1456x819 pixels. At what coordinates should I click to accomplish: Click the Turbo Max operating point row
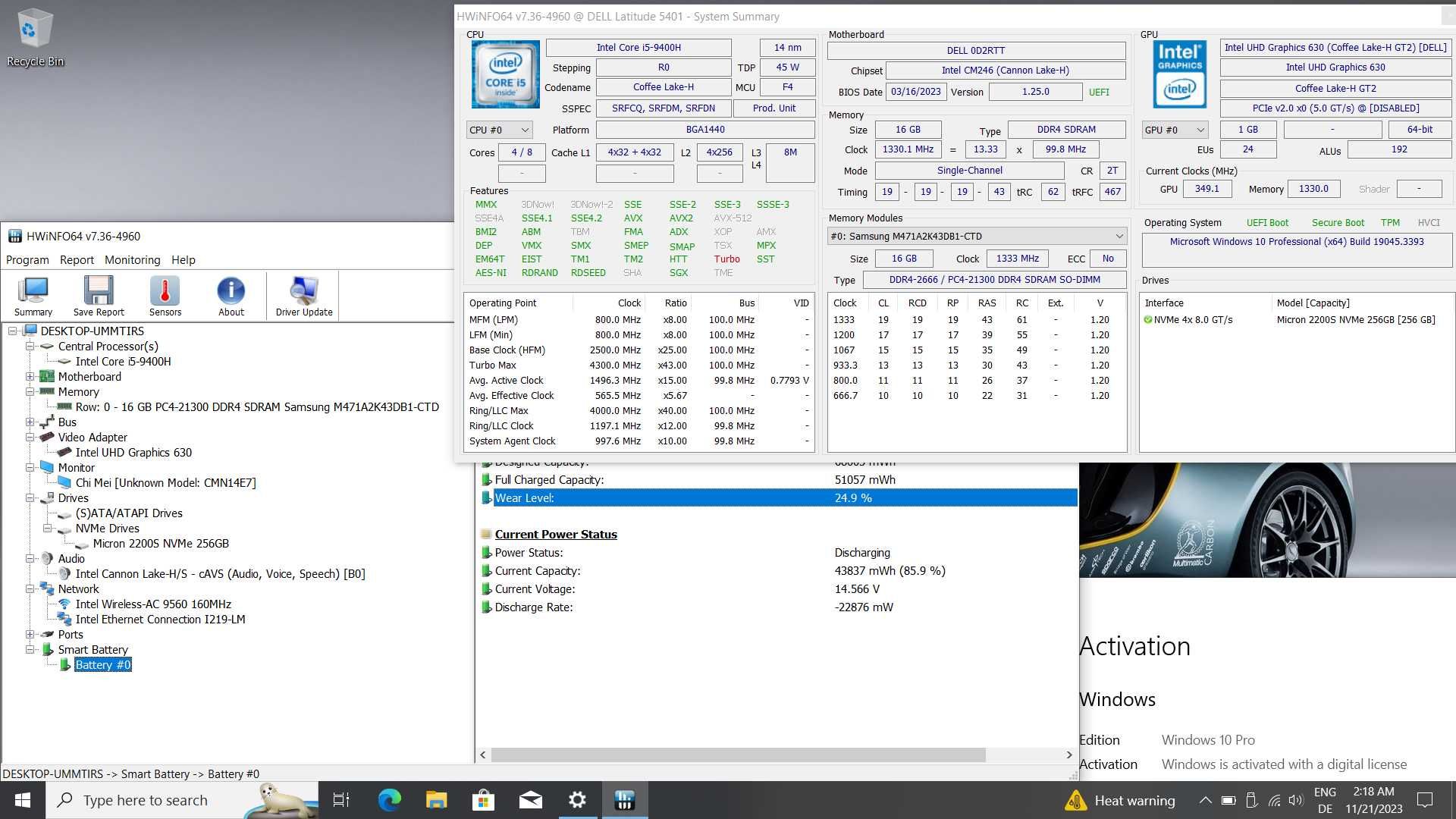[x=639, y=366]
